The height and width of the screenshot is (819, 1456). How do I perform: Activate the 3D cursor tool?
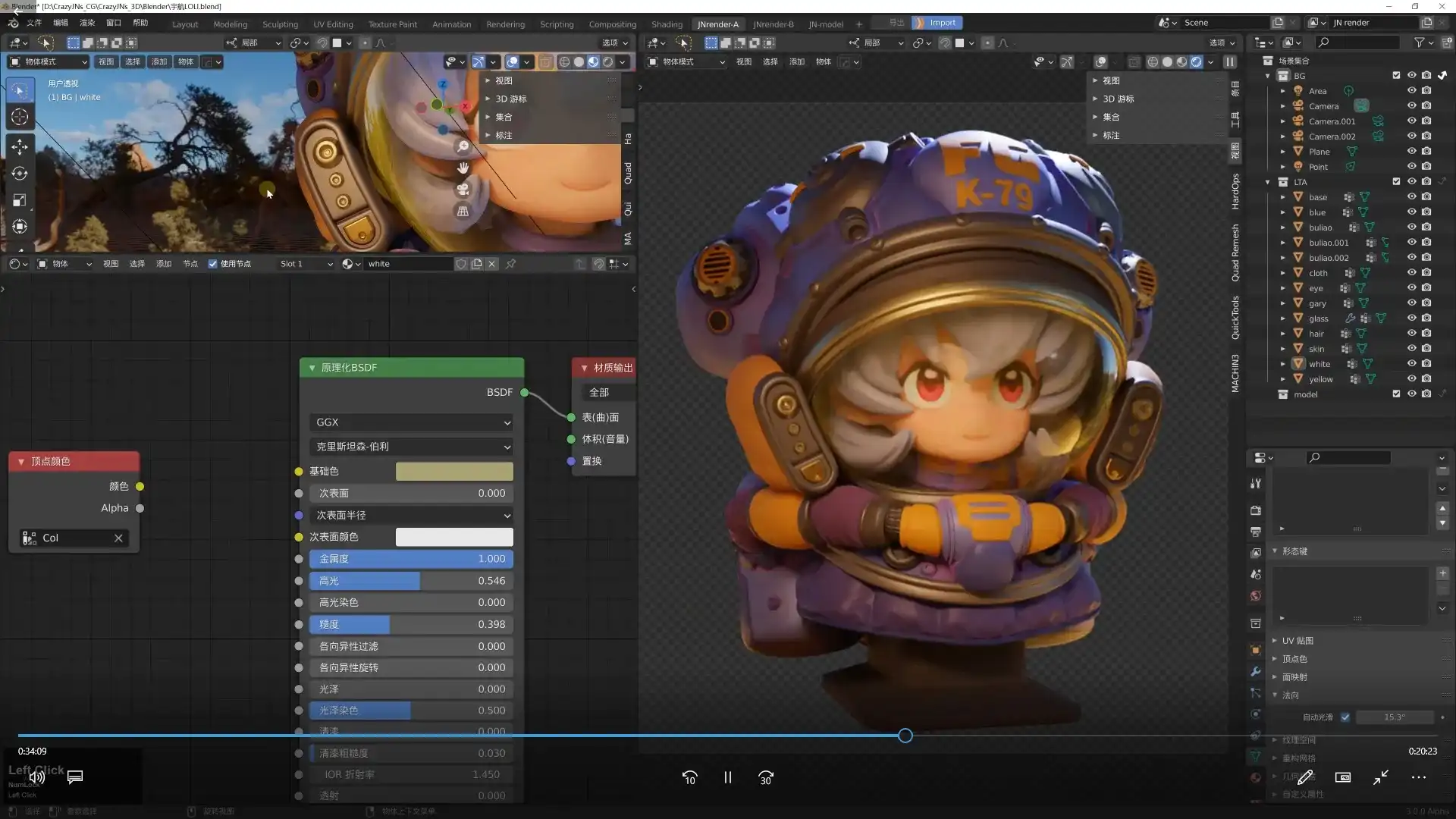tap(20, 117)
